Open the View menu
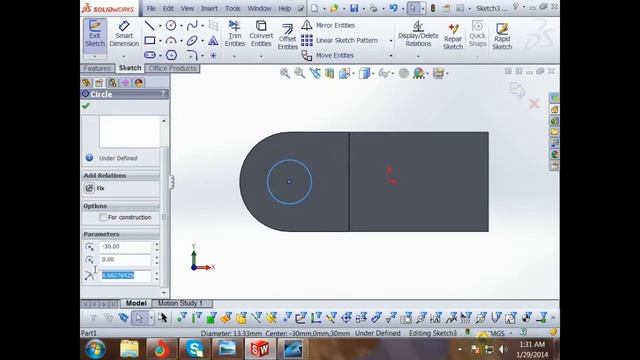Screen dimensions: 640x360 coord(187,8)
